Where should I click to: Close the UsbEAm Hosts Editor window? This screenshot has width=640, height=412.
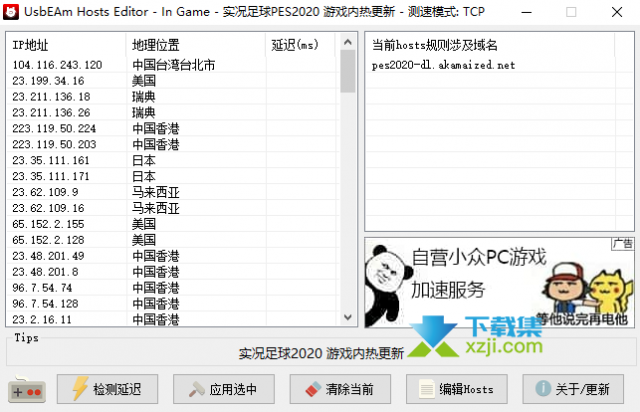point(617,12)
